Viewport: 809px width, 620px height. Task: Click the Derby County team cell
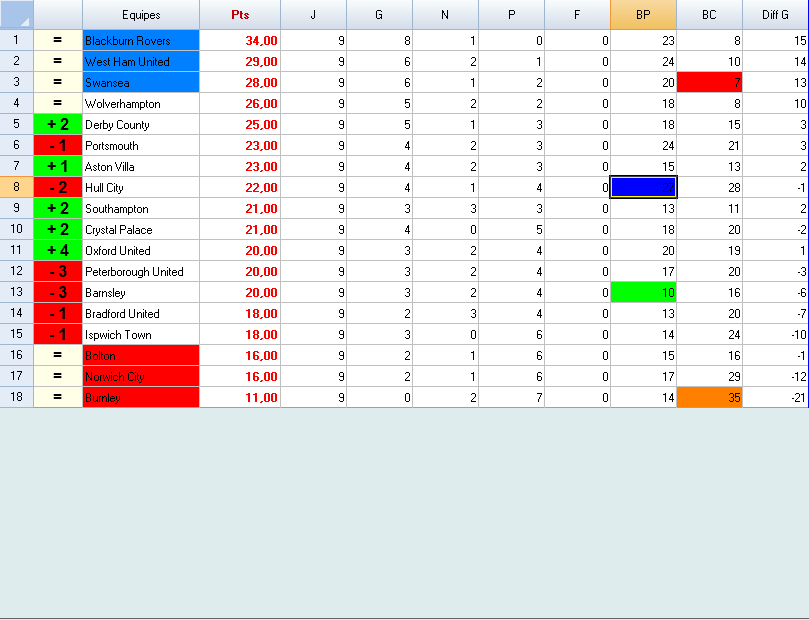coord(141,124)
